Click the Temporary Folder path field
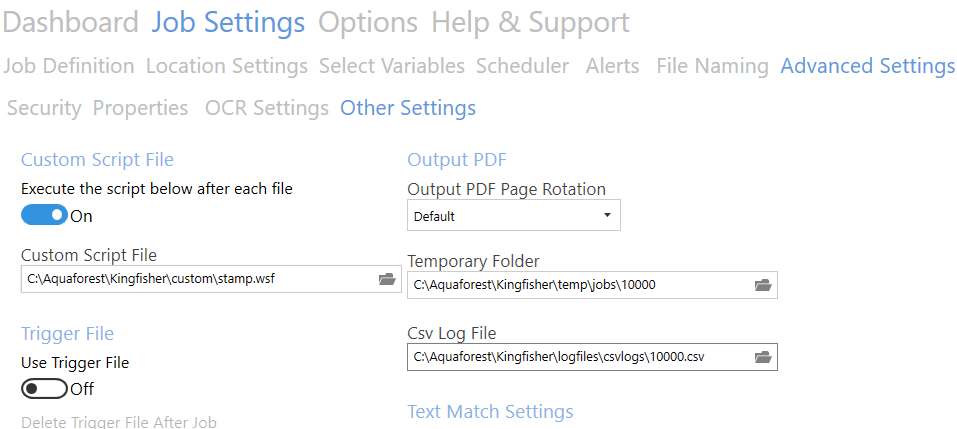Viewport: 957px width, 429px height. pyautogui.click(x=592, y=284)
